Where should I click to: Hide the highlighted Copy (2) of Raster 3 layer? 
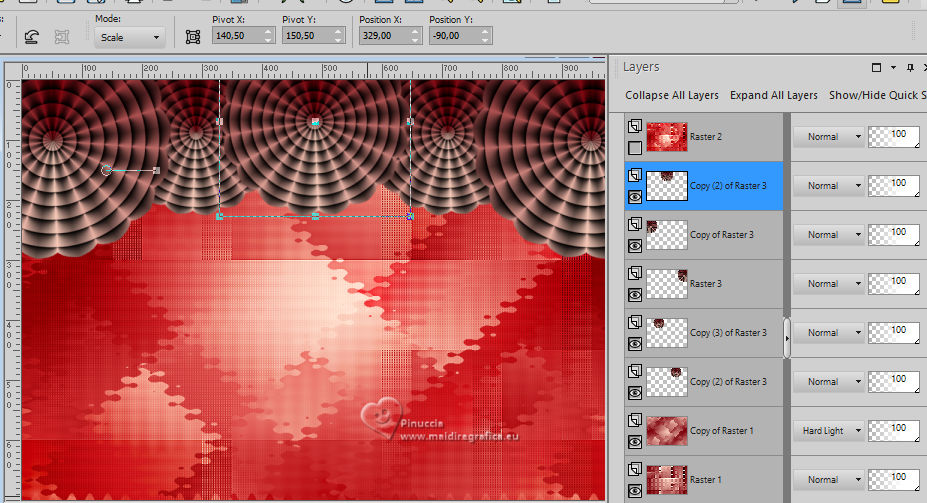tap(635, 197)
